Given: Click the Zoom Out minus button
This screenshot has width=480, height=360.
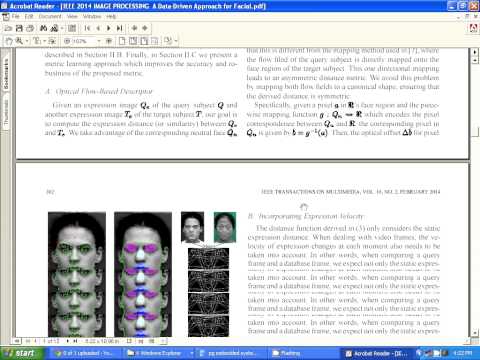Looking at the screenshot, I should point(67,41).
